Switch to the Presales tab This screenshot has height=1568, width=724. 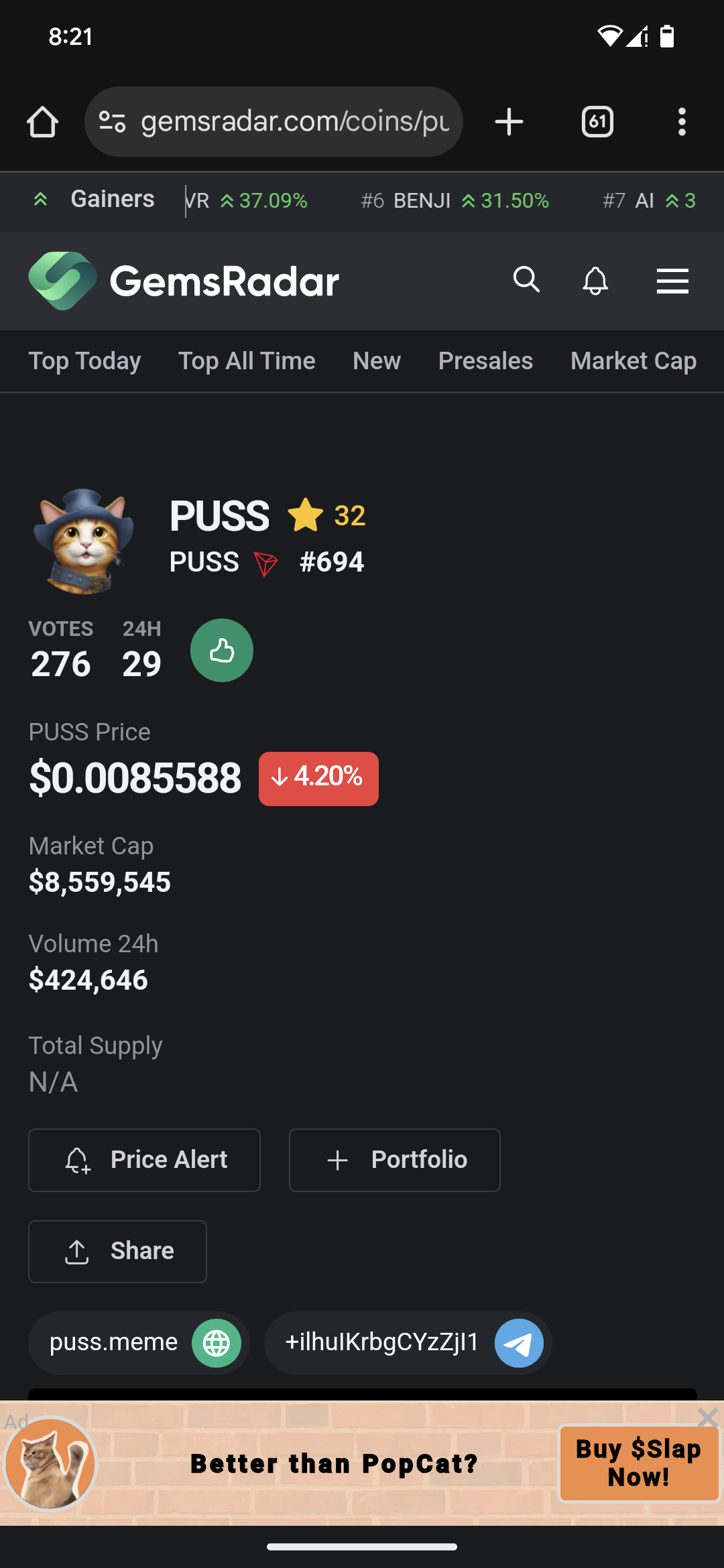485,361
